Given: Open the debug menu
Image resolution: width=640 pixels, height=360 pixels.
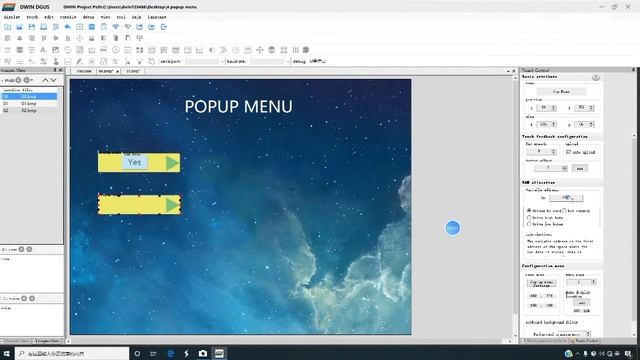Looking at the screenshot, I should (89, 17).
